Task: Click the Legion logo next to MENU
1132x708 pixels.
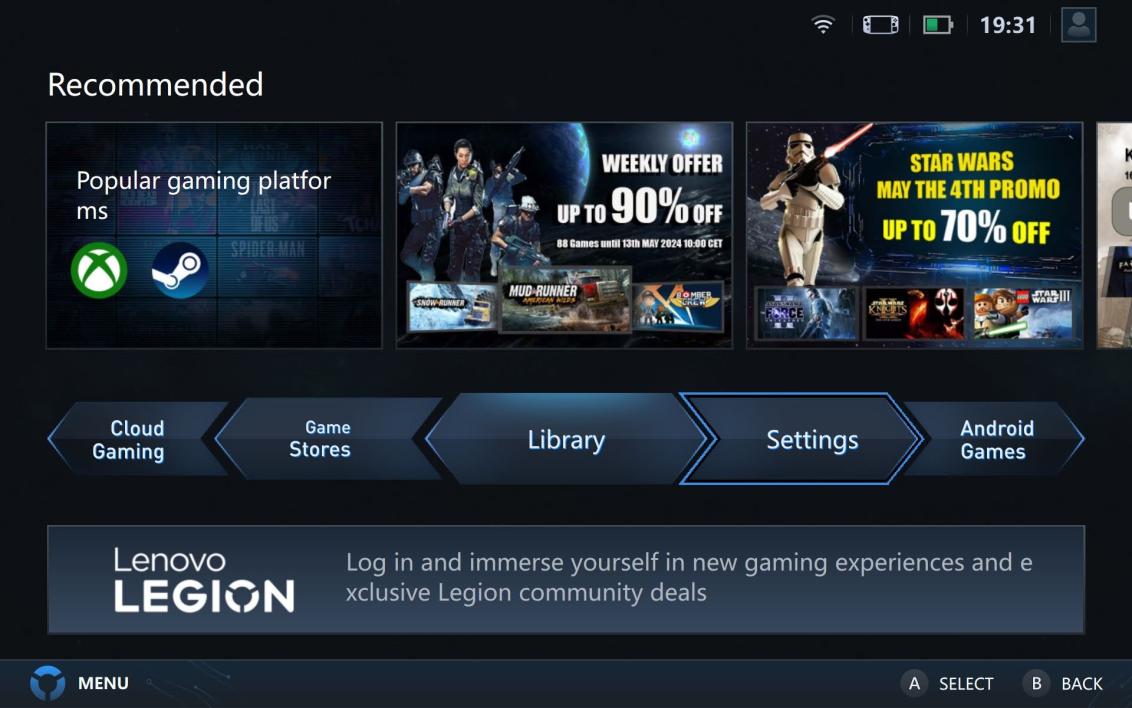Action: [48, 683]
